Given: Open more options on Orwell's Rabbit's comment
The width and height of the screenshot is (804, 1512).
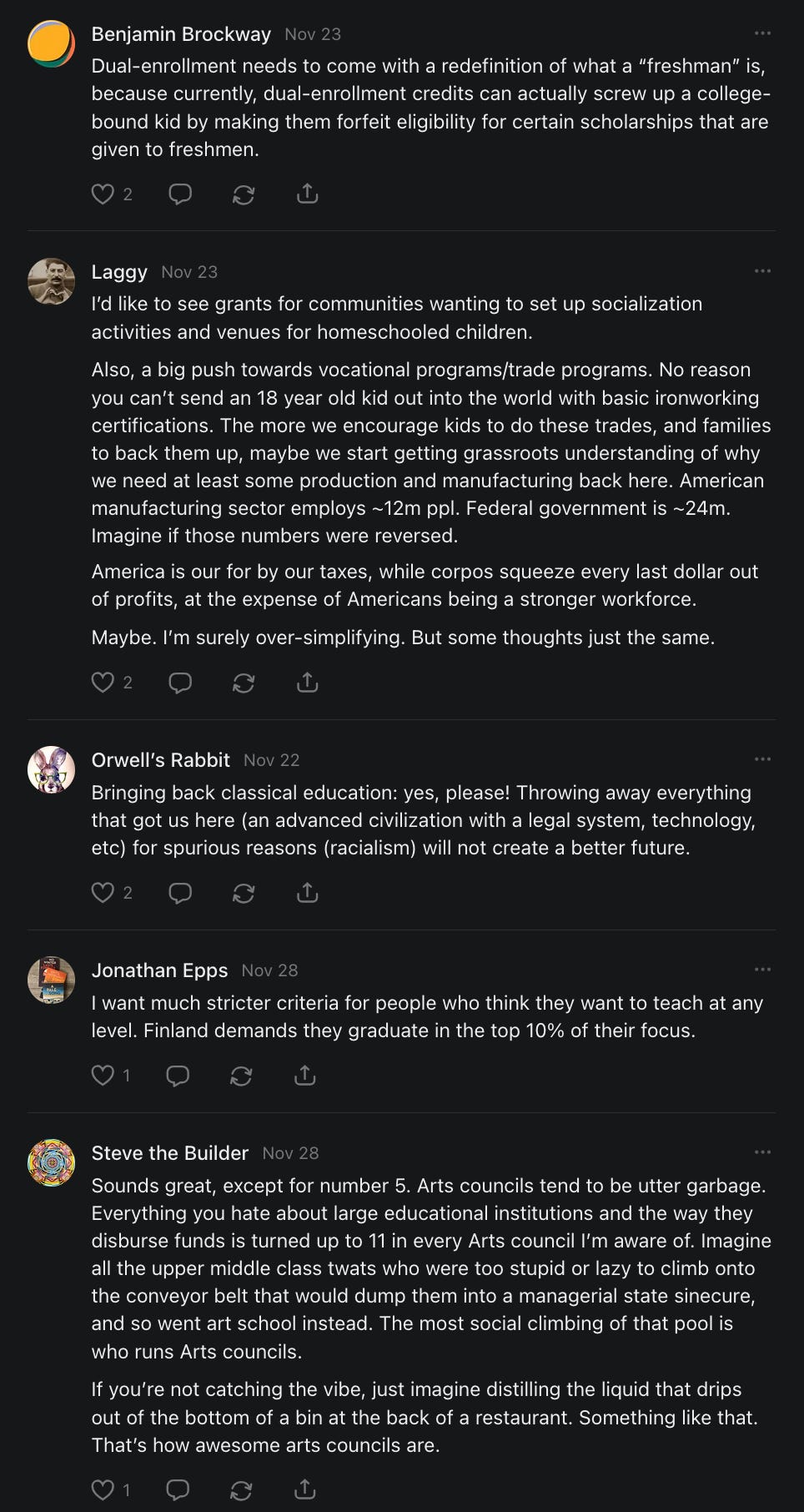Looking at the screenshot, I should (x=762, y=759).
